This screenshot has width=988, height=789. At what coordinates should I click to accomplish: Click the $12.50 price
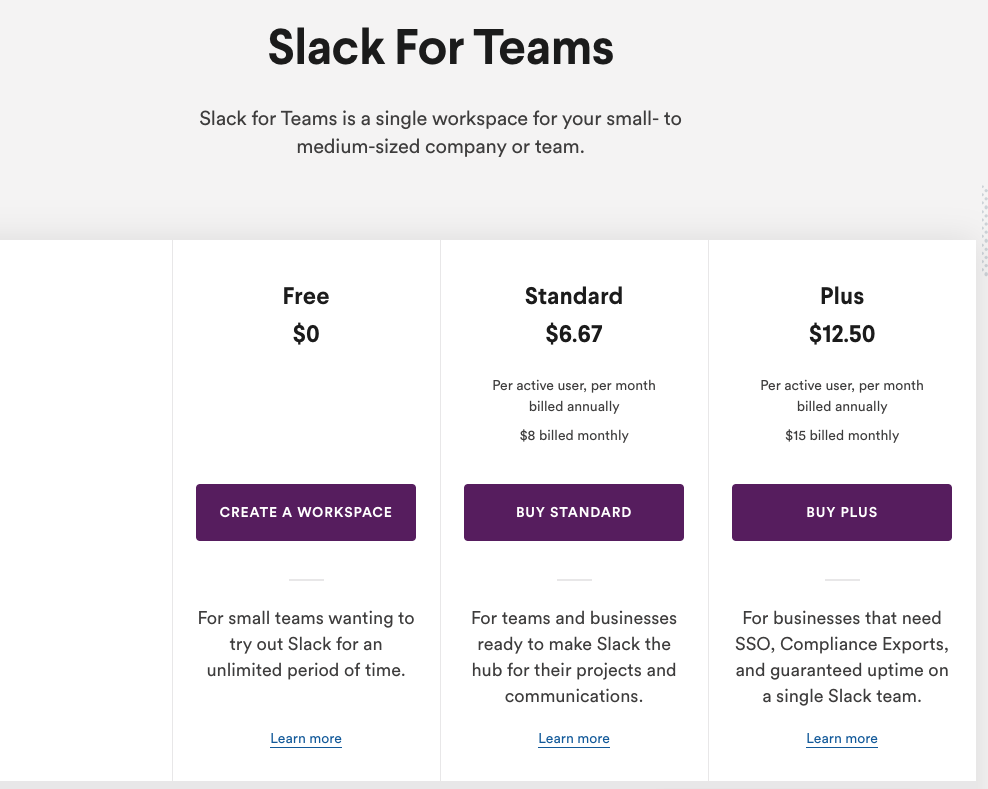point(842,334)
